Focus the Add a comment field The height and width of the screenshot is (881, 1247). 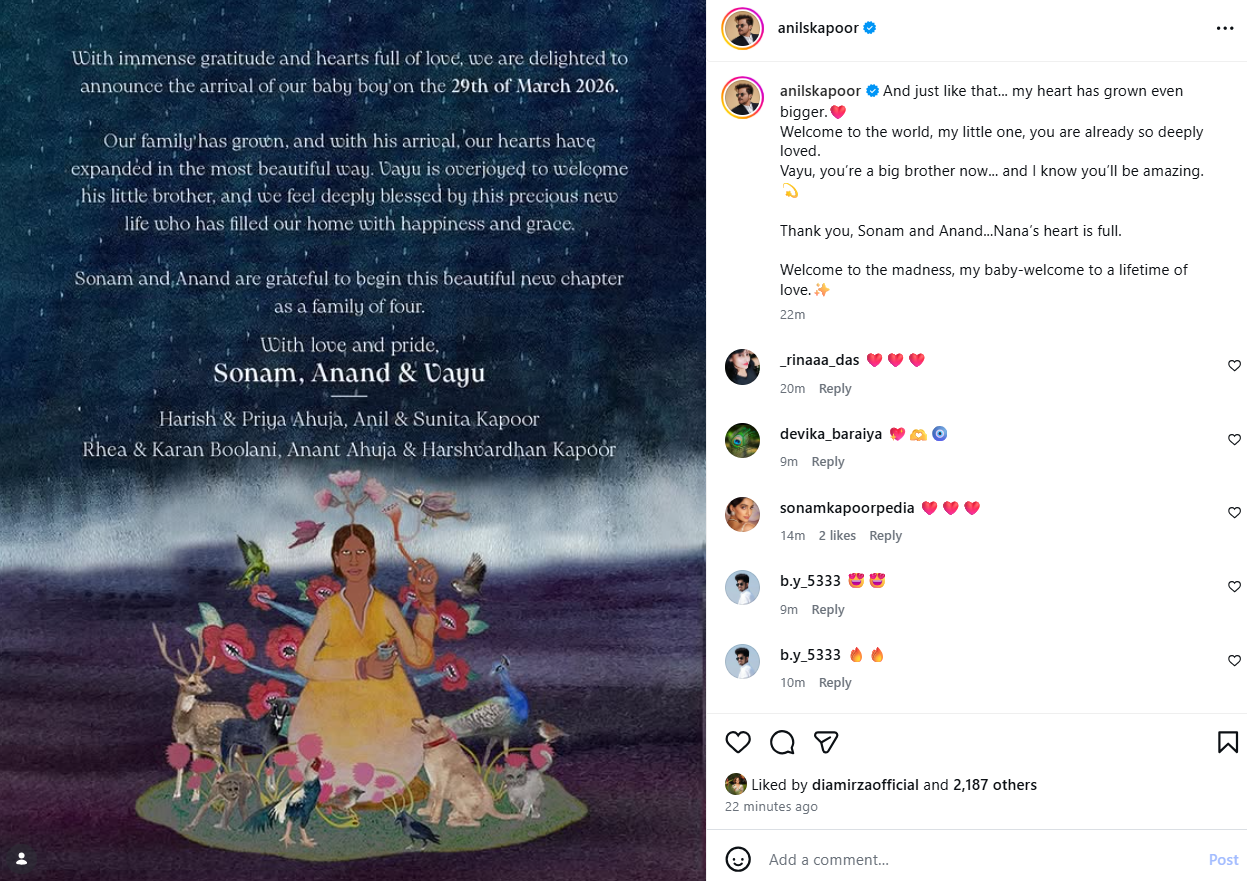[980, 860]
